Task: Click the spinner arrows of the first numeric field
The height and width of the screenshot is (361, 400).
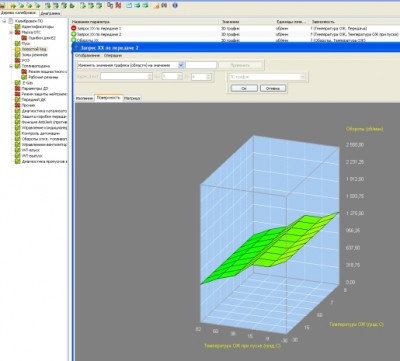Action: [150, 77]
